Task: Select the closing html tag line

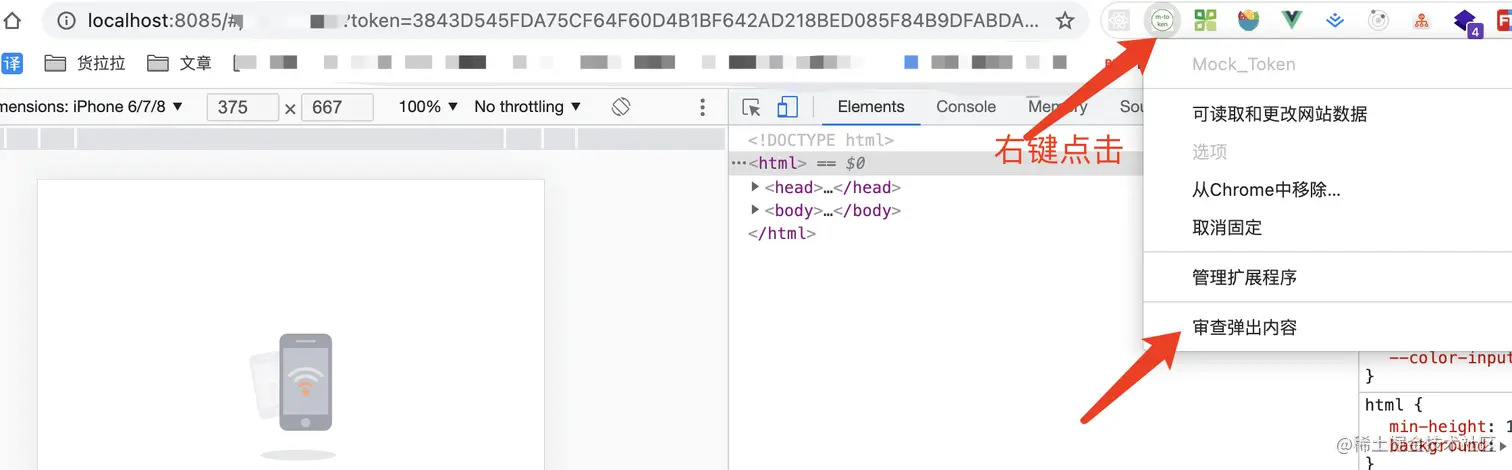Action: (782, 234)
